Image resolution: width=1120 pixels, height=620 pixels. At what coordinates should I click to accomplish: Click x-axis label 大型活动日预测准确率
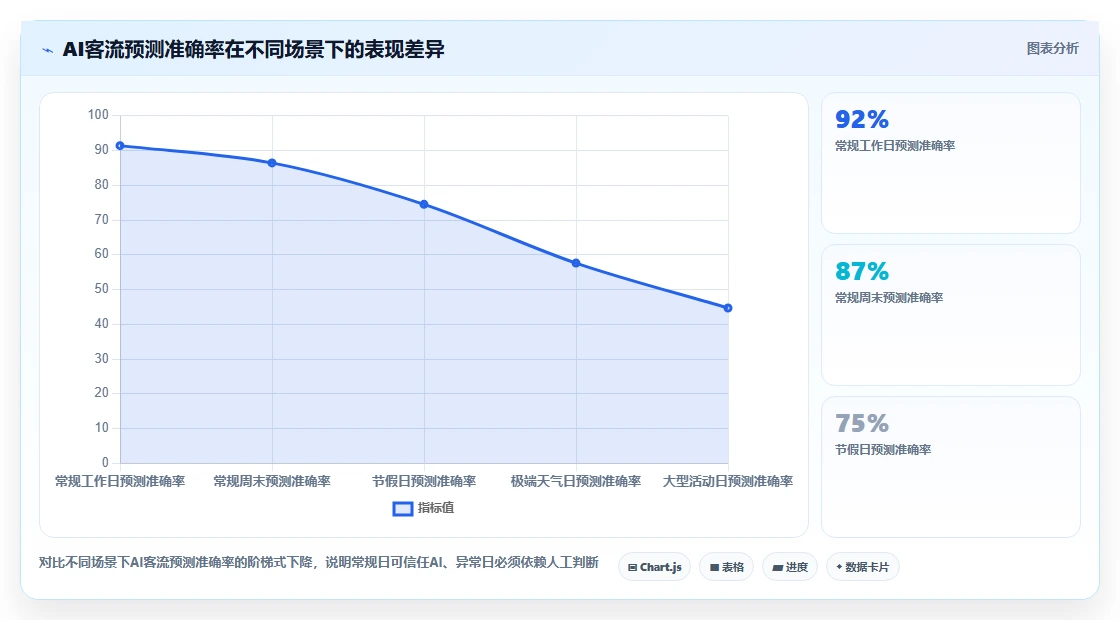click(x=728, y=481)
